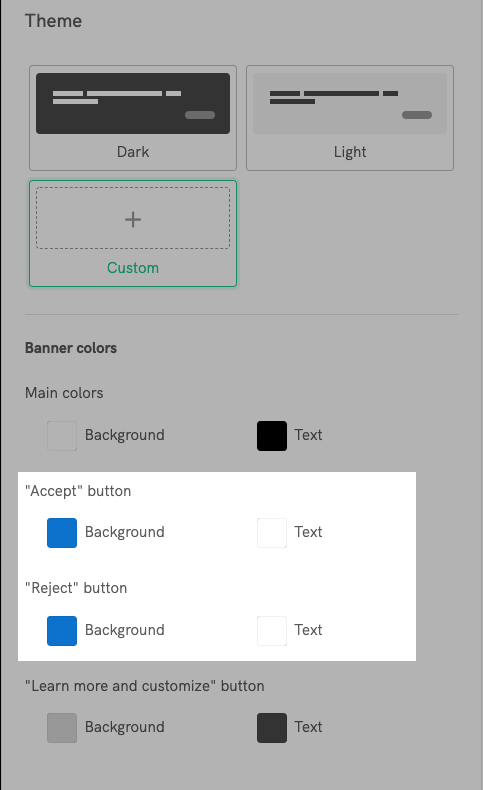Click the "Theme" heading
This screenshot has height=790, width=483.
pos(53,21)
